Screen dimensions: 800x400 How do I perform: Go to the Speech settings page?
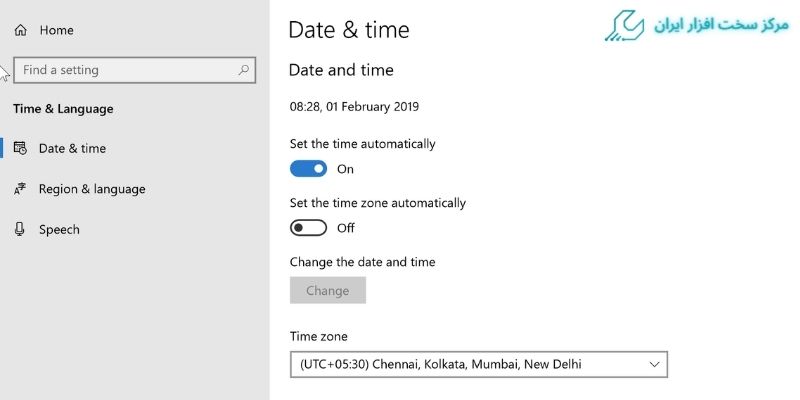(59, 230)
